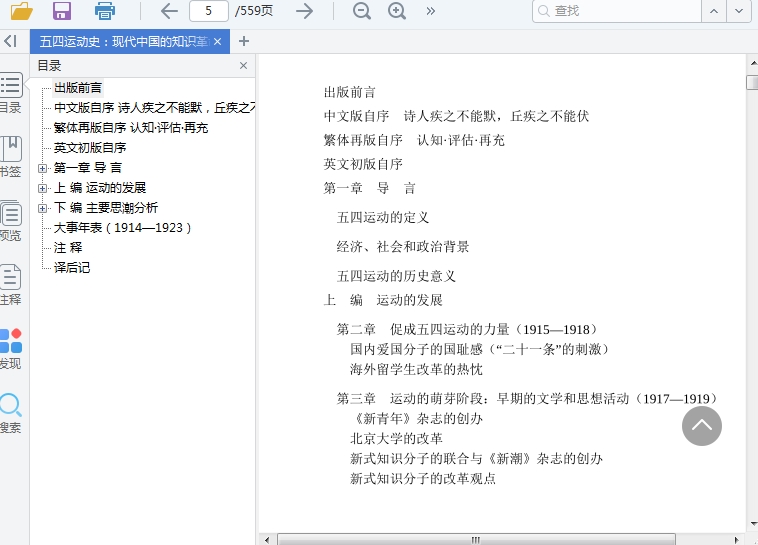
Task: Click 中文版自序 line in page contents
Action: pyautogui.click(x=456, y=116)
